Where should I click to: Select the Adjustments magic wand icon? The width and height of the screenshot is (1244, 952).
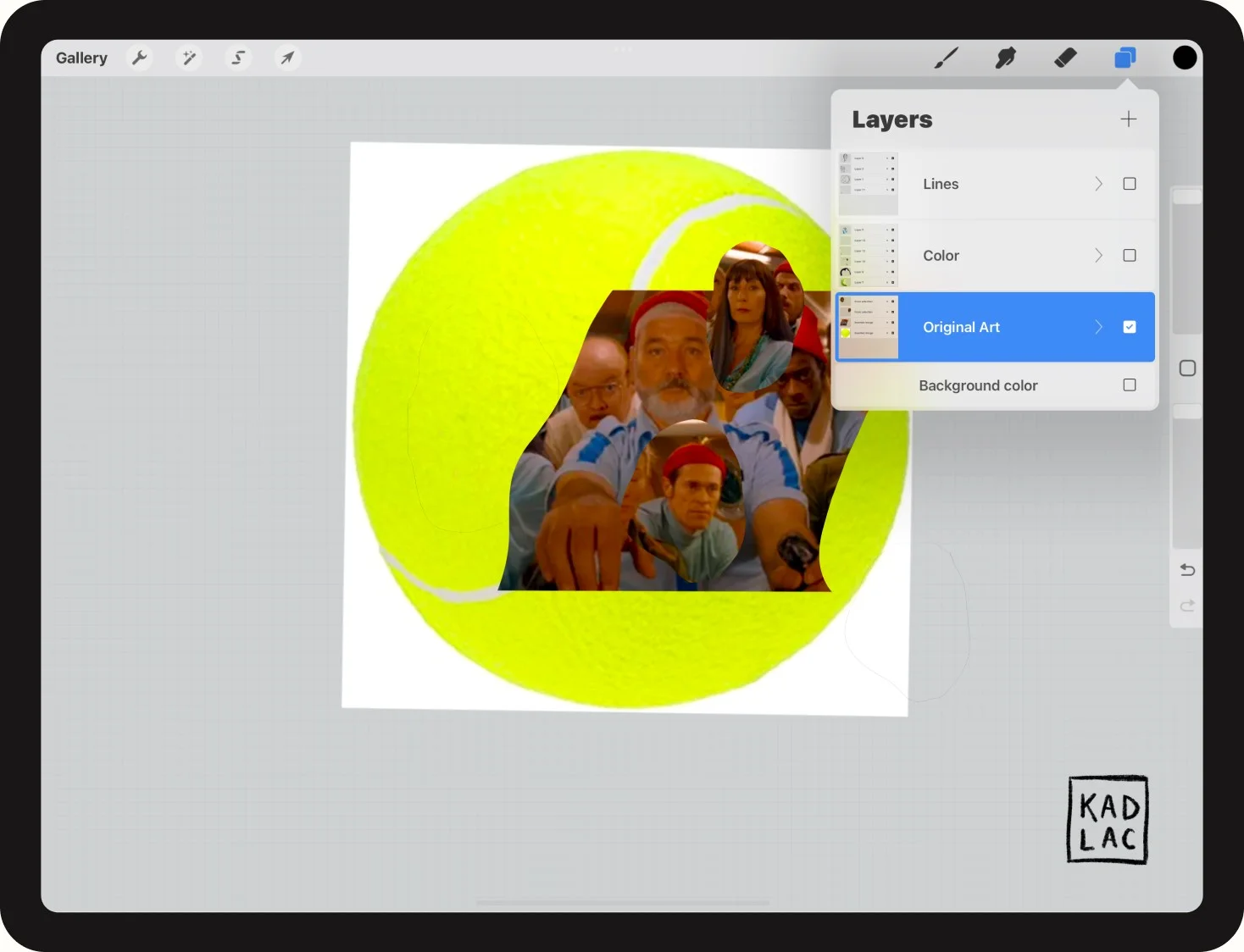tap(189, 58)
